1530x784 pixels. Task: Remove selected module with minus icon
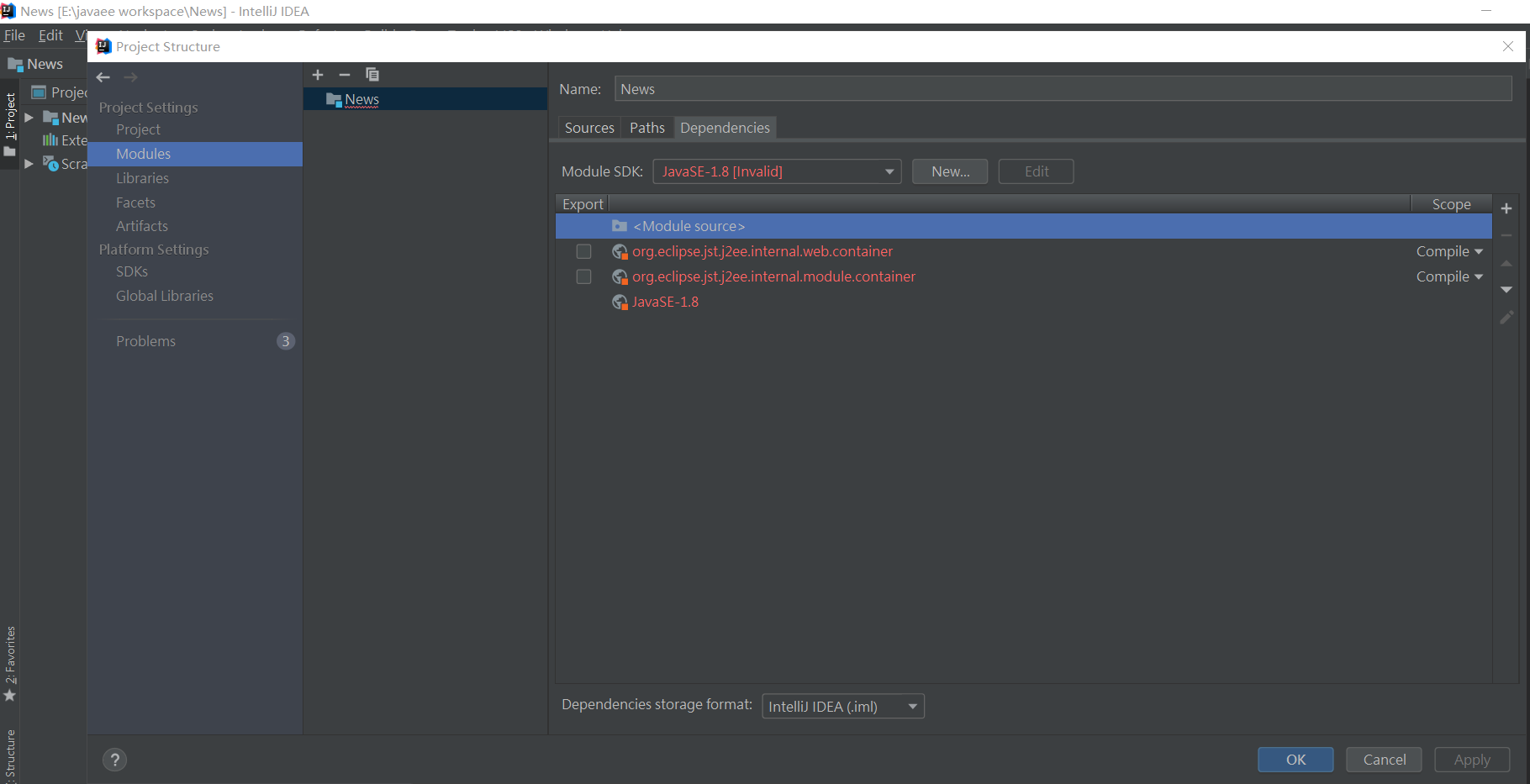pos(345,75)
